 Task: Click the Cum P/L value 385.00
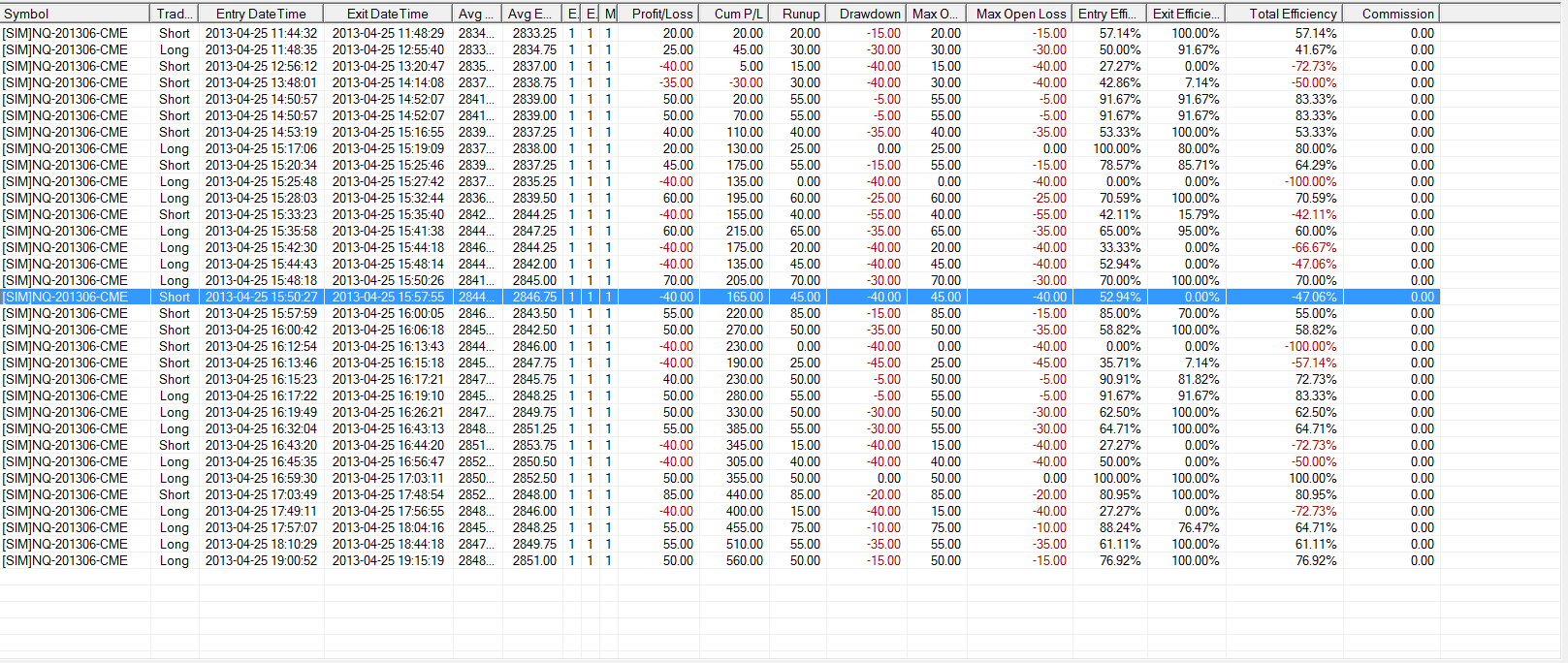point(745,428)
